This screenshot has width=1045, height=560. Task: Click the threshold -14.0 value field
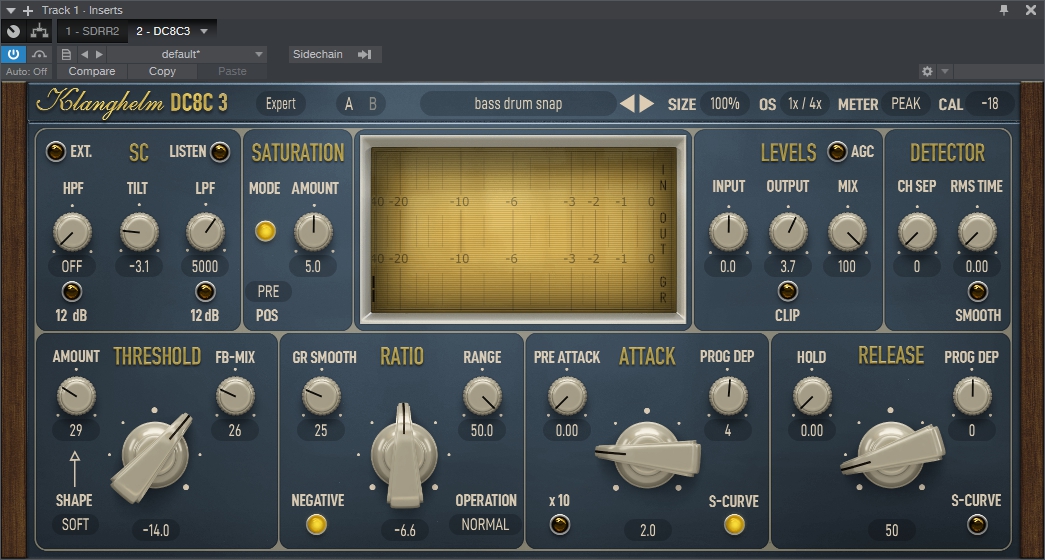coord(156,531)
